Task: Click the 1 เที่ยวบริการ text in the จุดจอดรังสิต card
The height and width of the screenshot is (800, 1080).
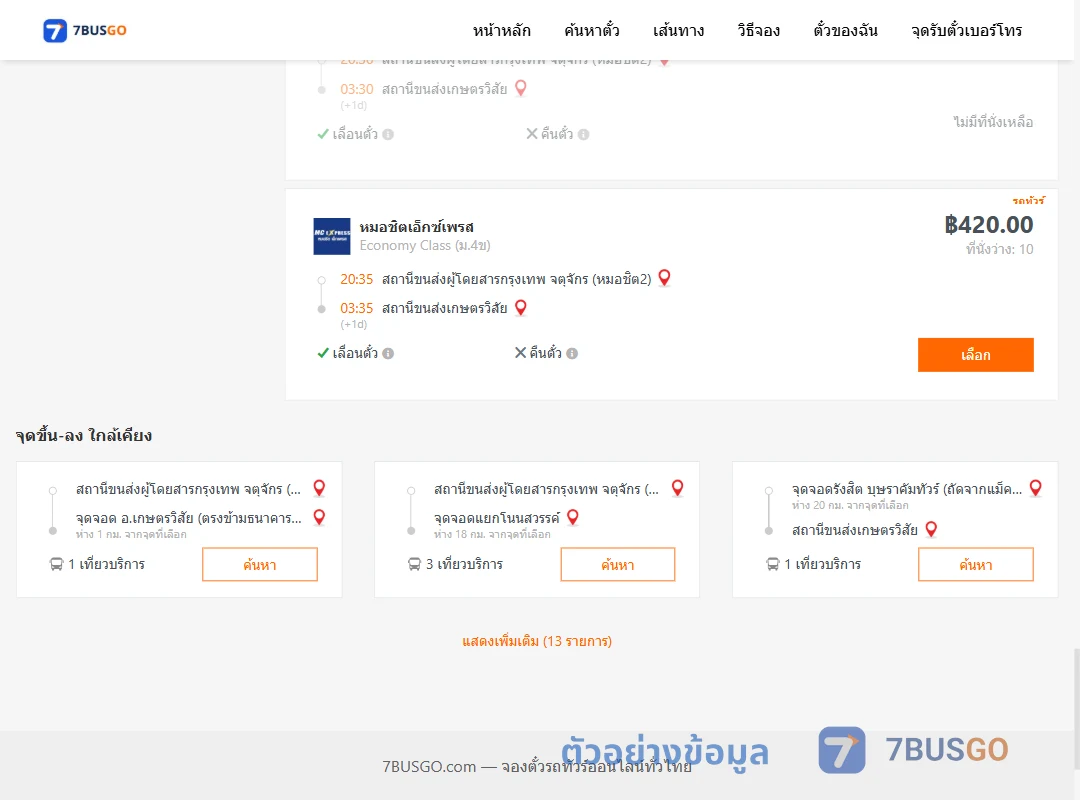Action: point(822,564)
